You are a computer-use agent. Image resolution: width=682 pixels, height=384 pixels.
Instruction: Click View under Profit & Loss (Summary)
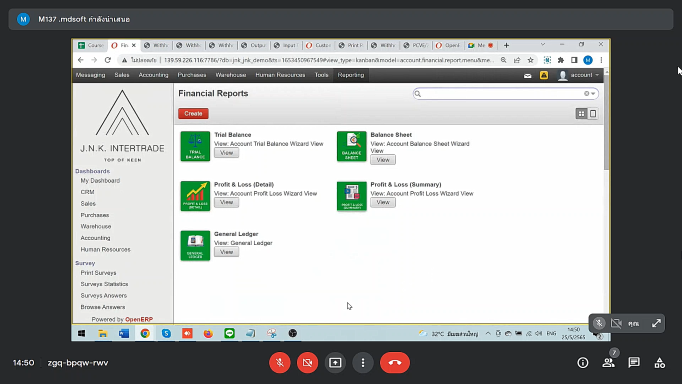(383, 202)
